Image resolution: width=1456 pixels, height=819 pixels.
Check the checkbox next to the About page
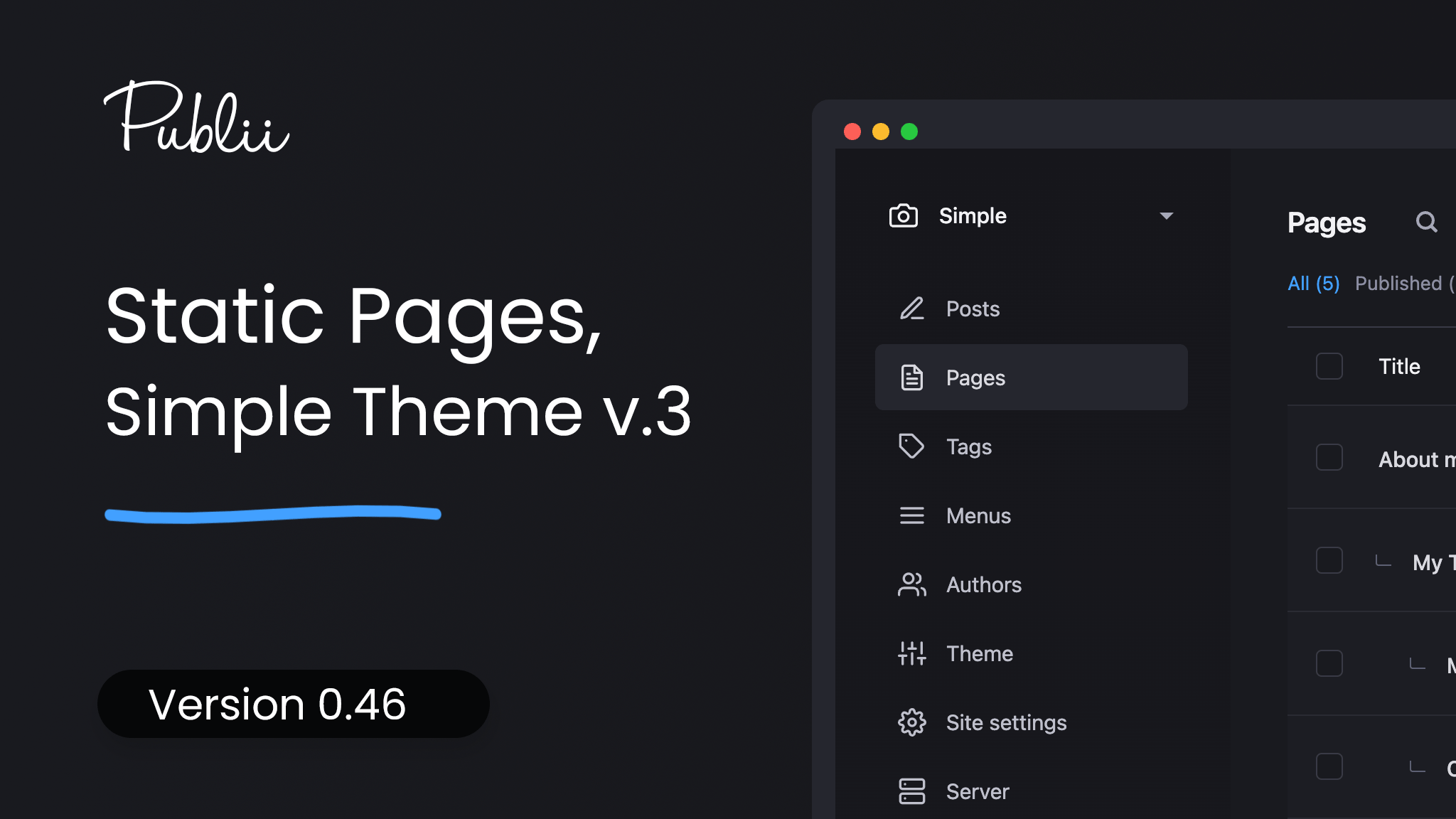1329,458
